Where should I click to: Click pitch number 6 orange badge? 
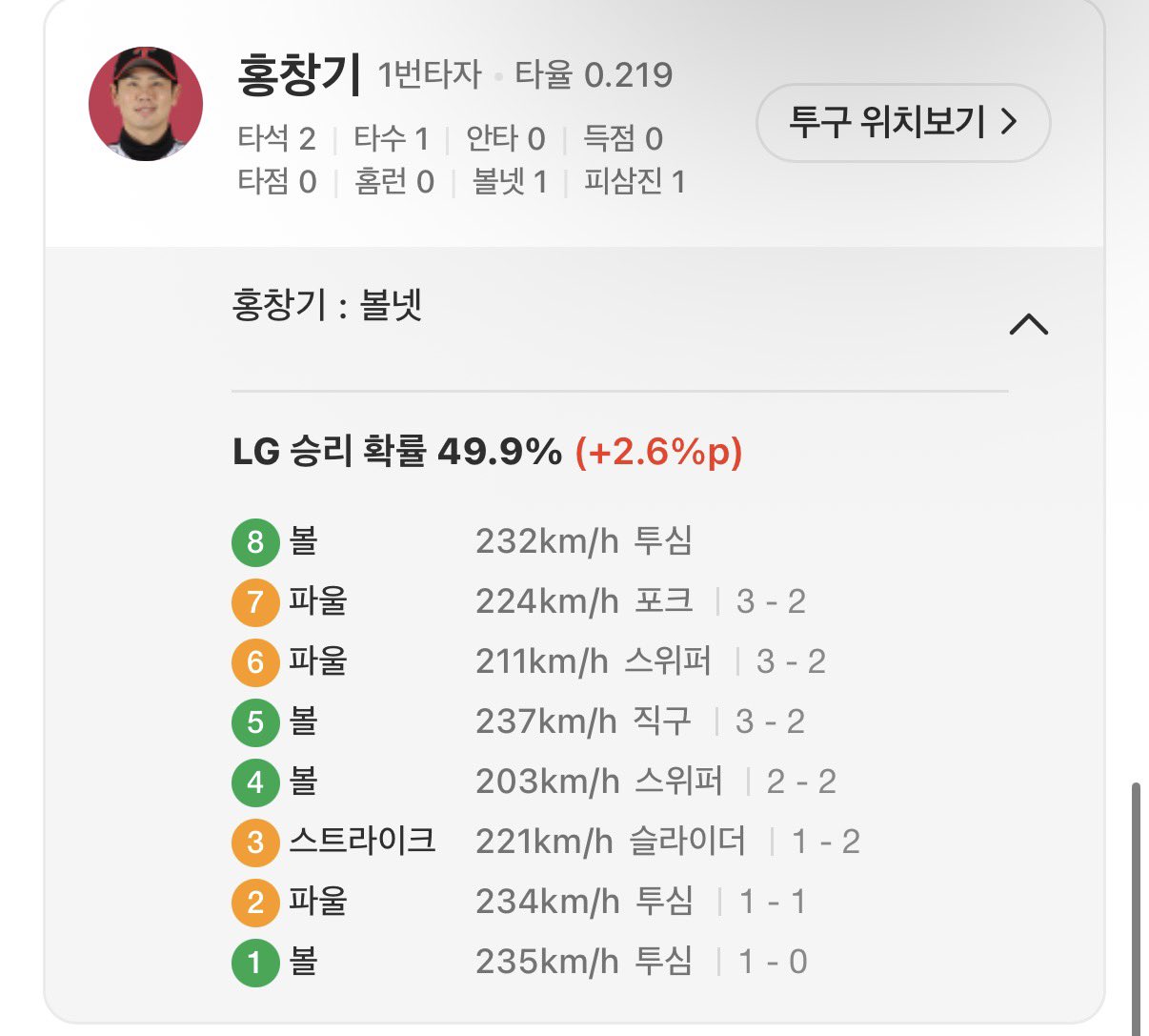pyautogui.click(x=254, y=662)
